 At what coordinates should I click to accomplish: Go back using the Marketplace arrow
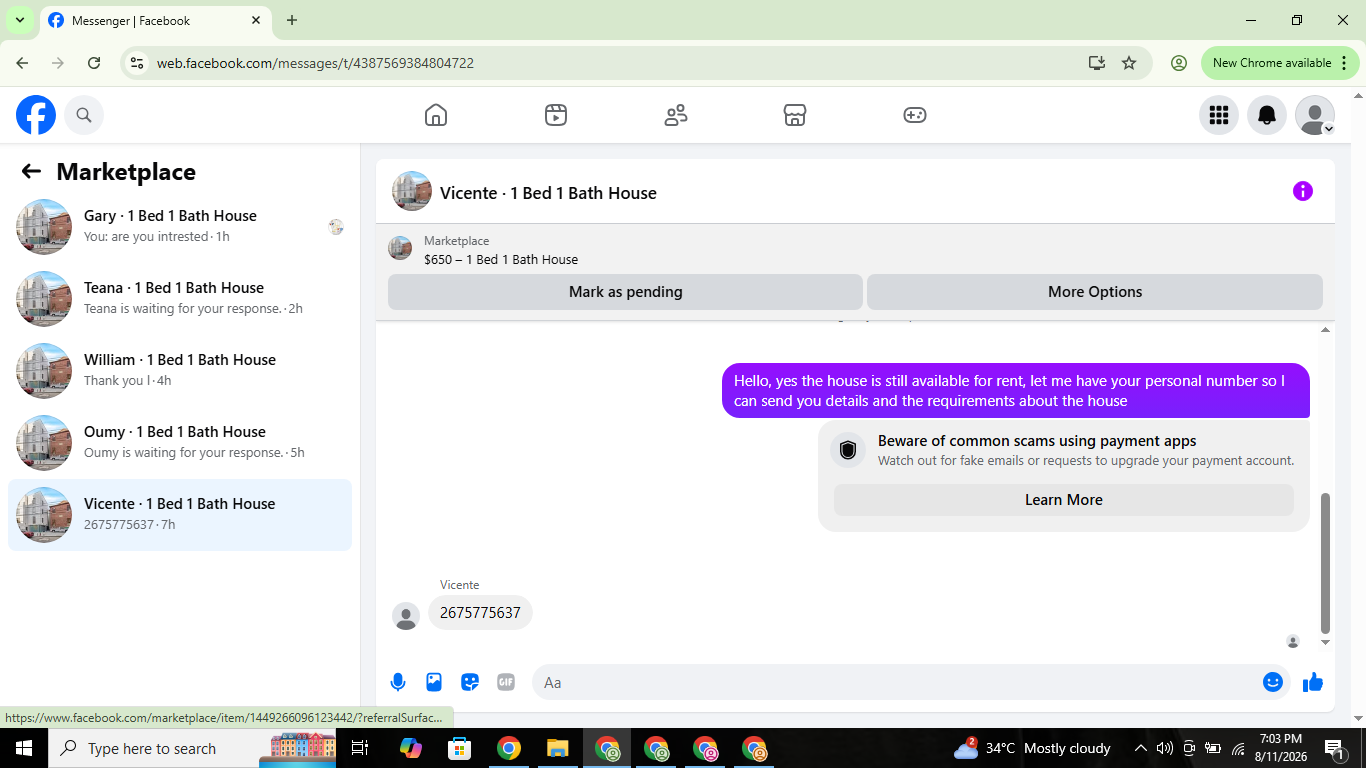(31, 171)
